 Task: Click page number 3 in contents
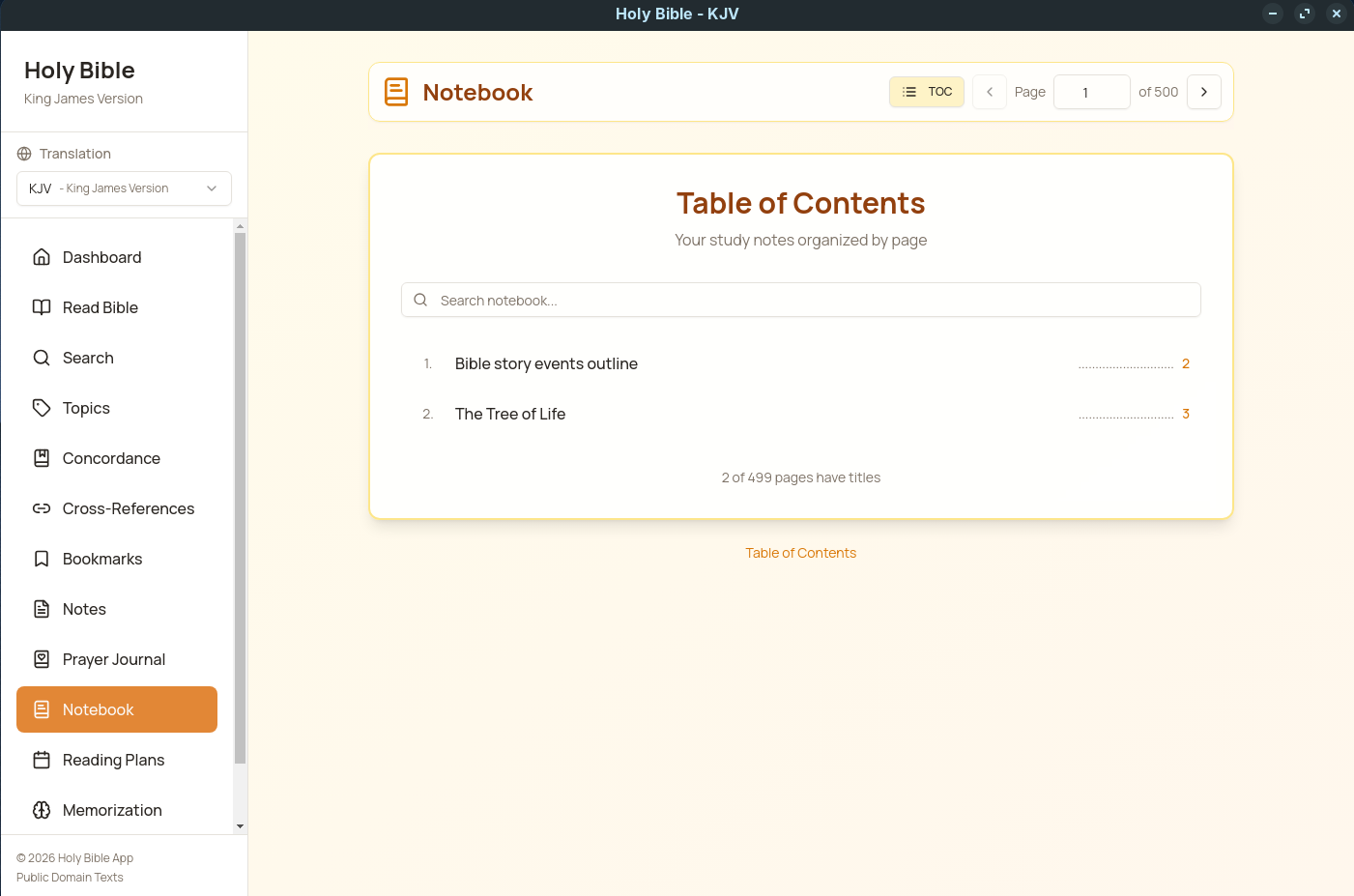point(1186,414)
